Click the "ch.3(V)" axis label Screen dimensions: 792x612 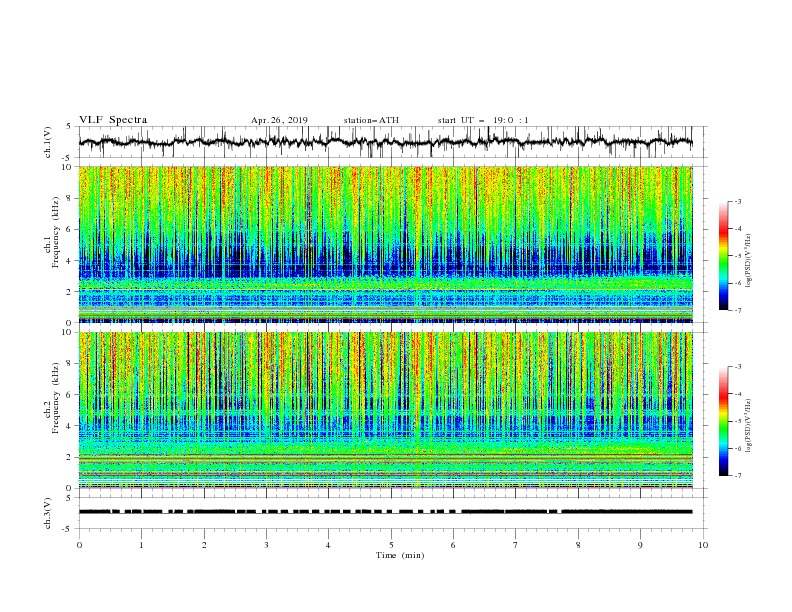pos(48,513)
